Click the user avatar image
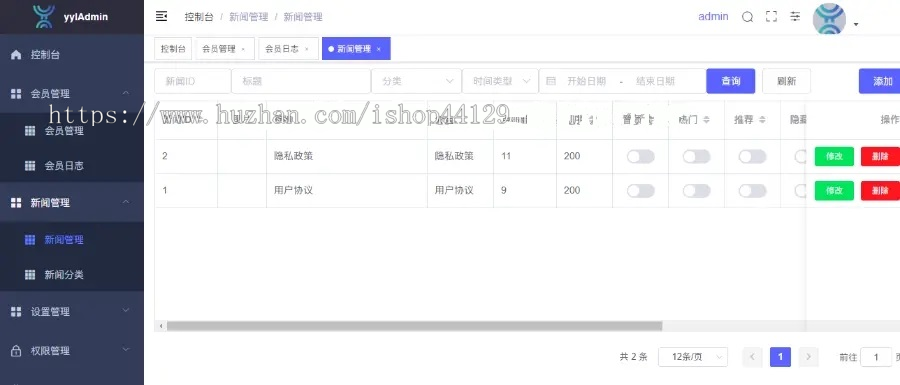The image size is (900, 385). coord(829,19)
